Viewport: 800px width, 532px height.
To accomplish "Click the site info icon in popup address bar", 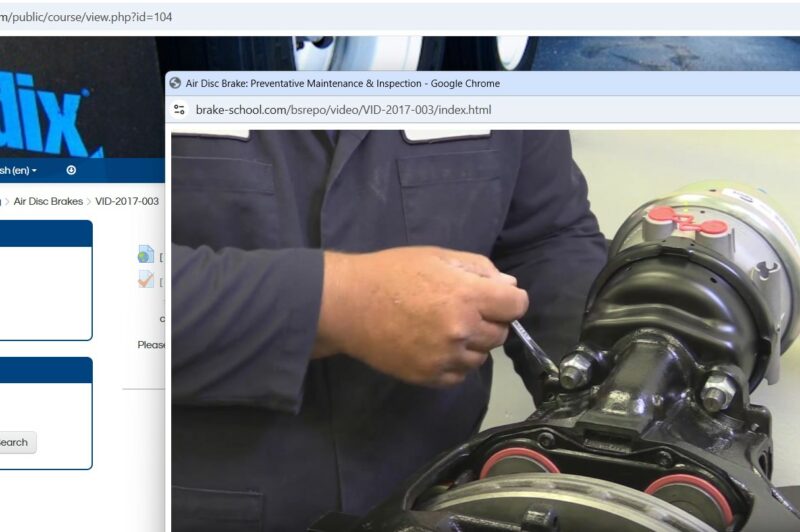I will click(179, 110).
